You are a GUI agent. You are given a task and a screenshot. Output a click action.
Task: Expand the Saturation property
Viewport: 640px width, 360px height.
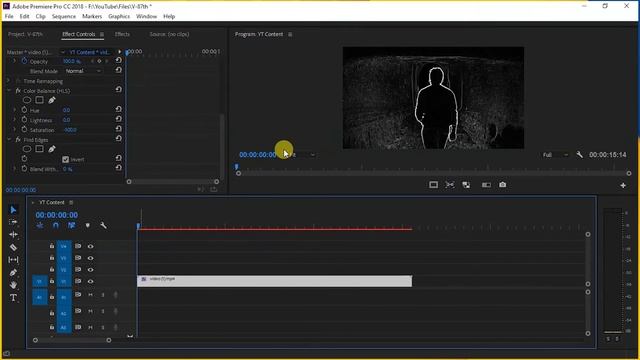(x=14, y=129)
